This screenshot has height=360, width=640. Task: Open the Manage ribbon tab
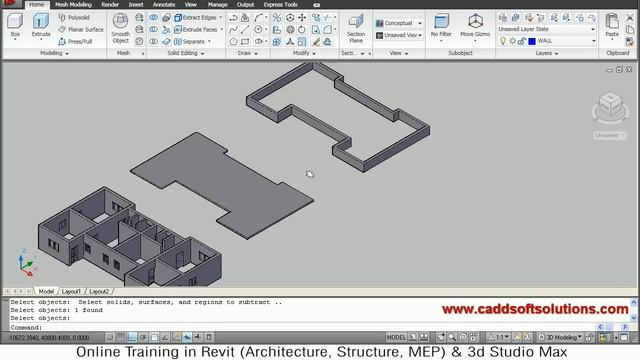217,4
